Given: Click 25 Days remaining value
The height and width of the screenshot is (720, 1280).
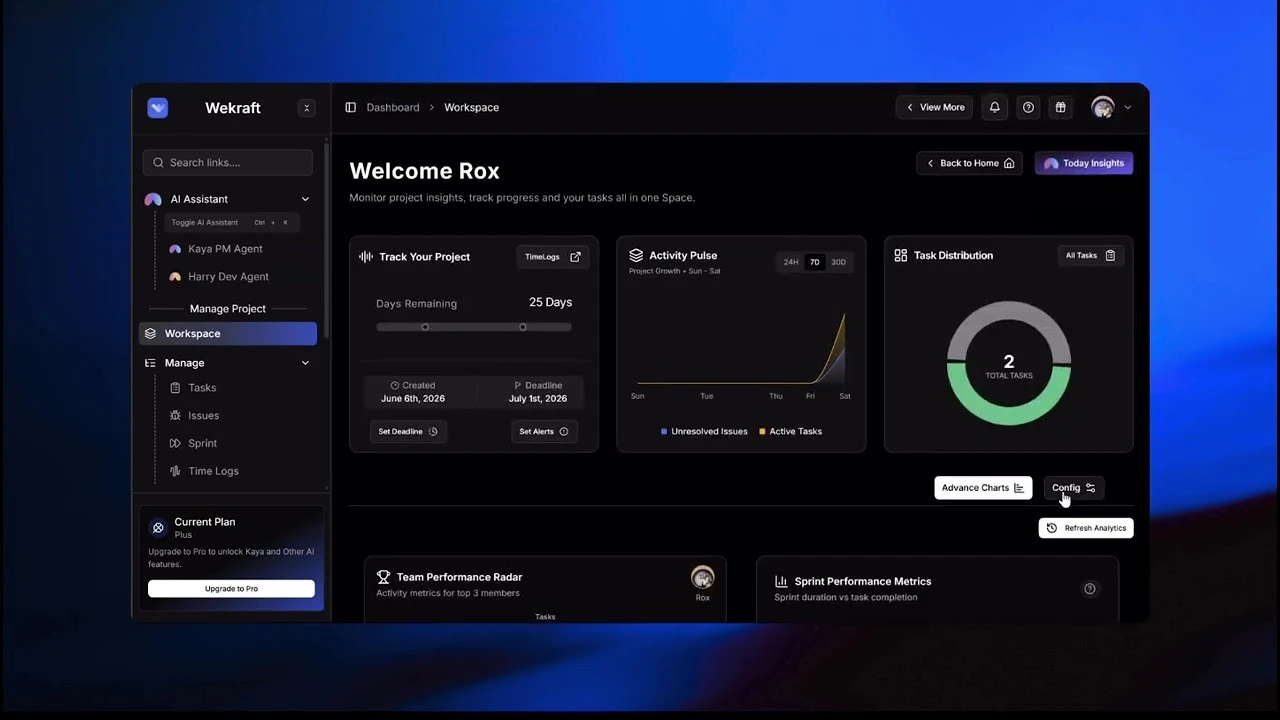Looking at the screenshot, I should pyautogui.click(x=550, y=302).
